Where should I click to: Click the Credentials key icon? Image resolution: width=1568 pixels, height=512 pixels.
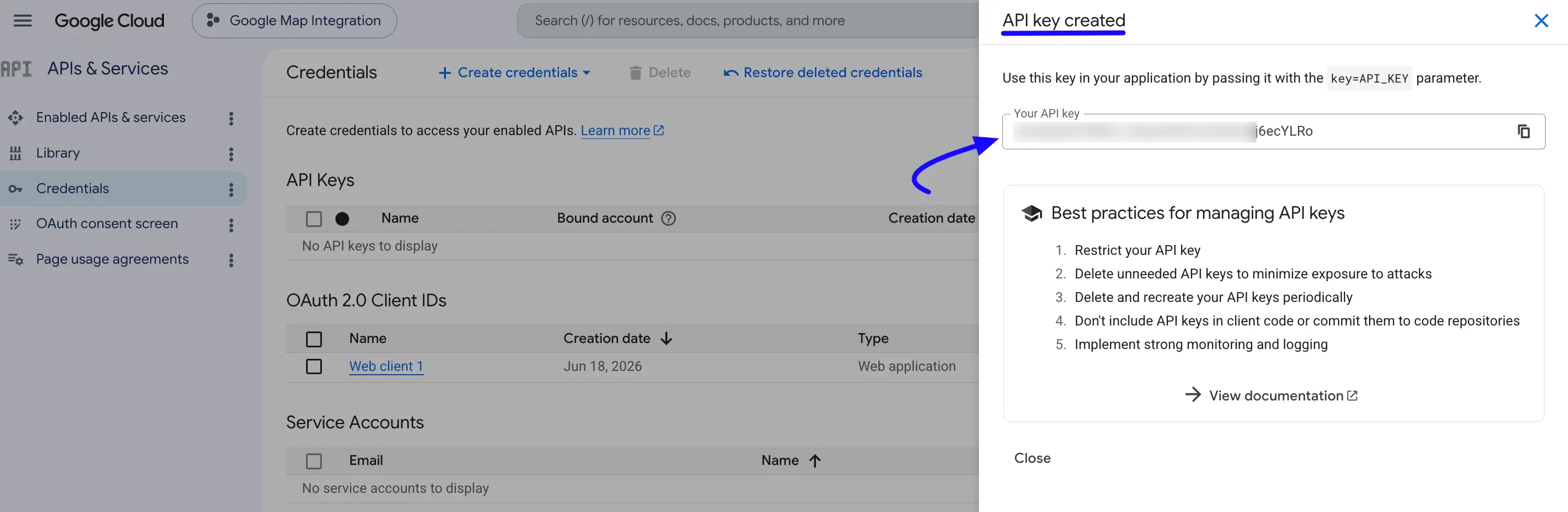click(15, 189)
